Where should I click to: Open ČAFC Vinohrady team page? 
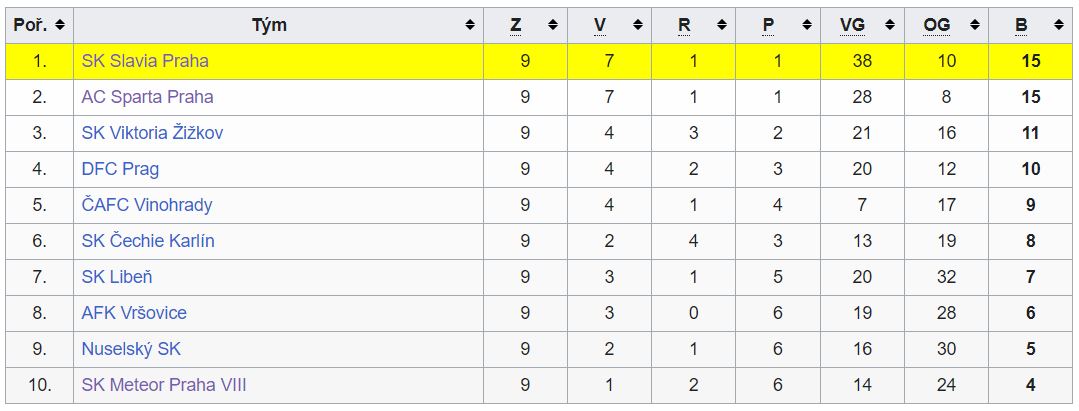[x=147, y=204]
